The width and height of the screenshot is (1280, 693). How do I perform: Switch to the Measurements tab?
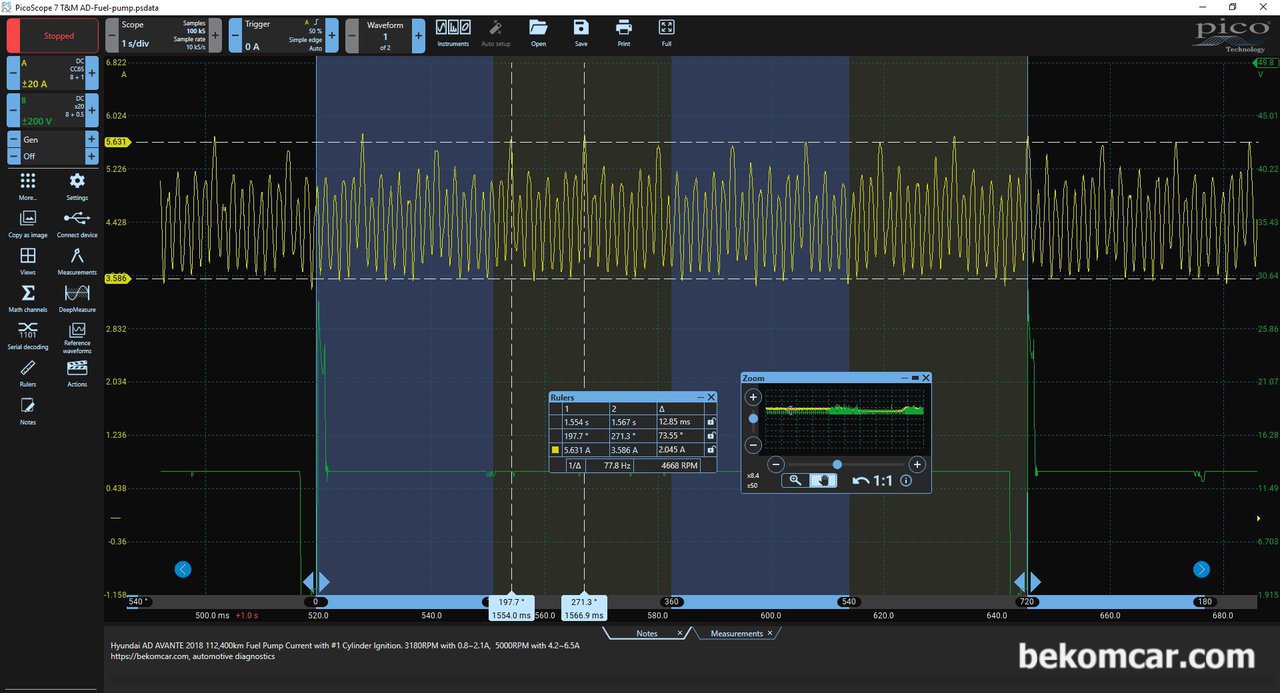coord(737,634)
